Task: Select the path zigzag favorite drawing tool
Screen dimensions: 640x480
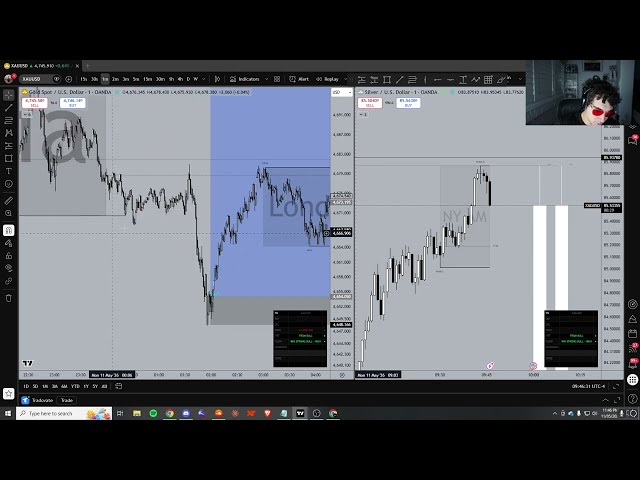Action: coord(476,80)
